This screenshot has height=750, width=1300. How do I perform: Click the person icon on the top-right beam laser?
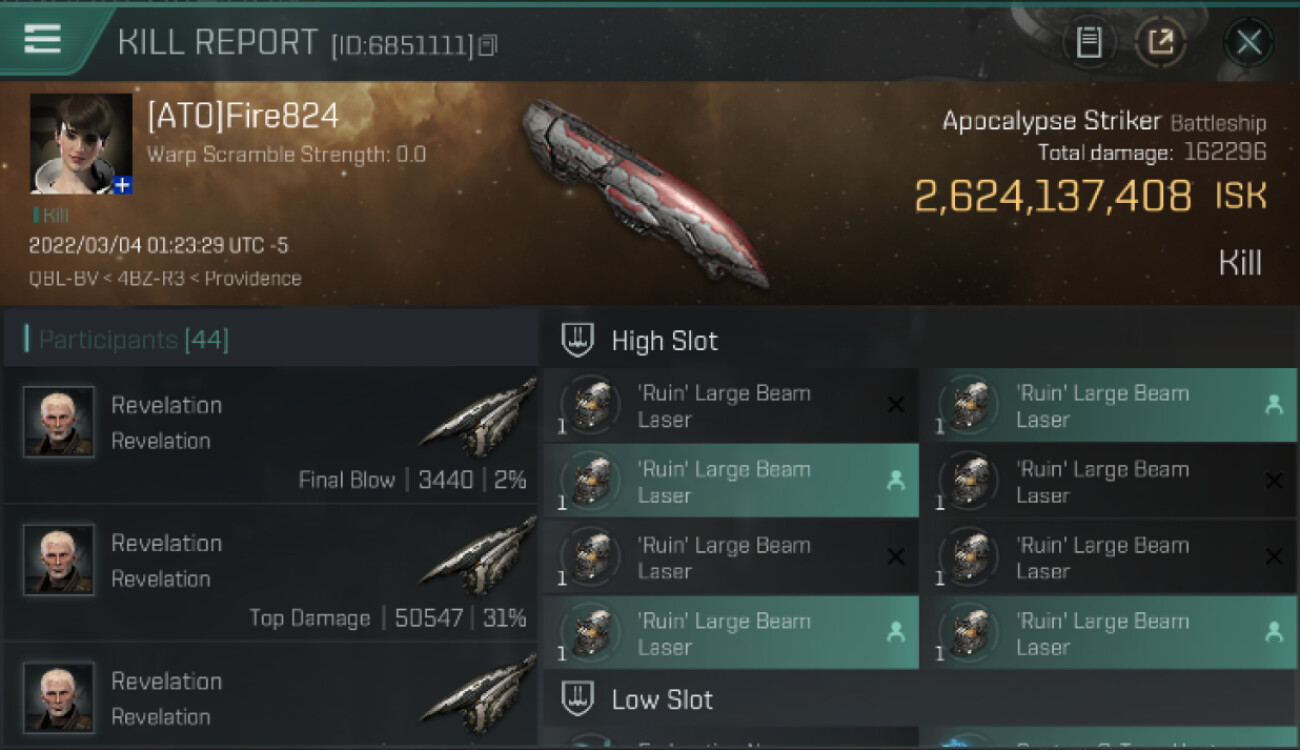tap(1273, 405)
